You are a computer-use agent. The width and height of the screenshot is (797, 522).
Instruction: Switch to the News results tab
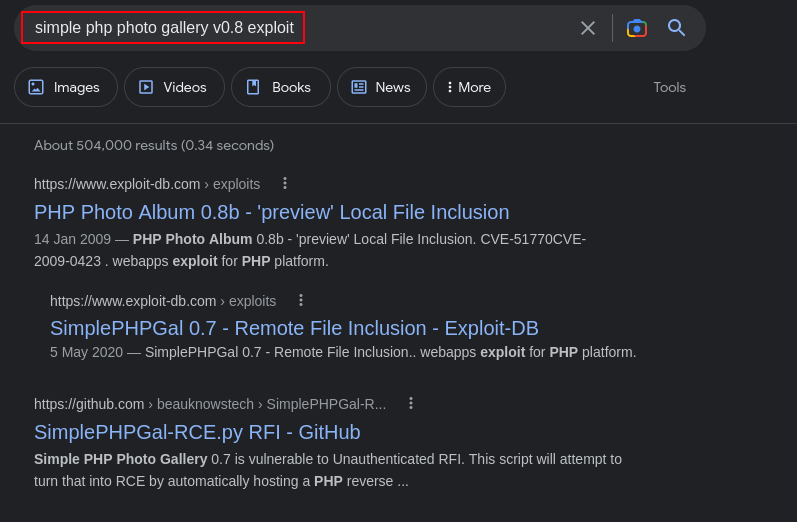pos(382,87)
